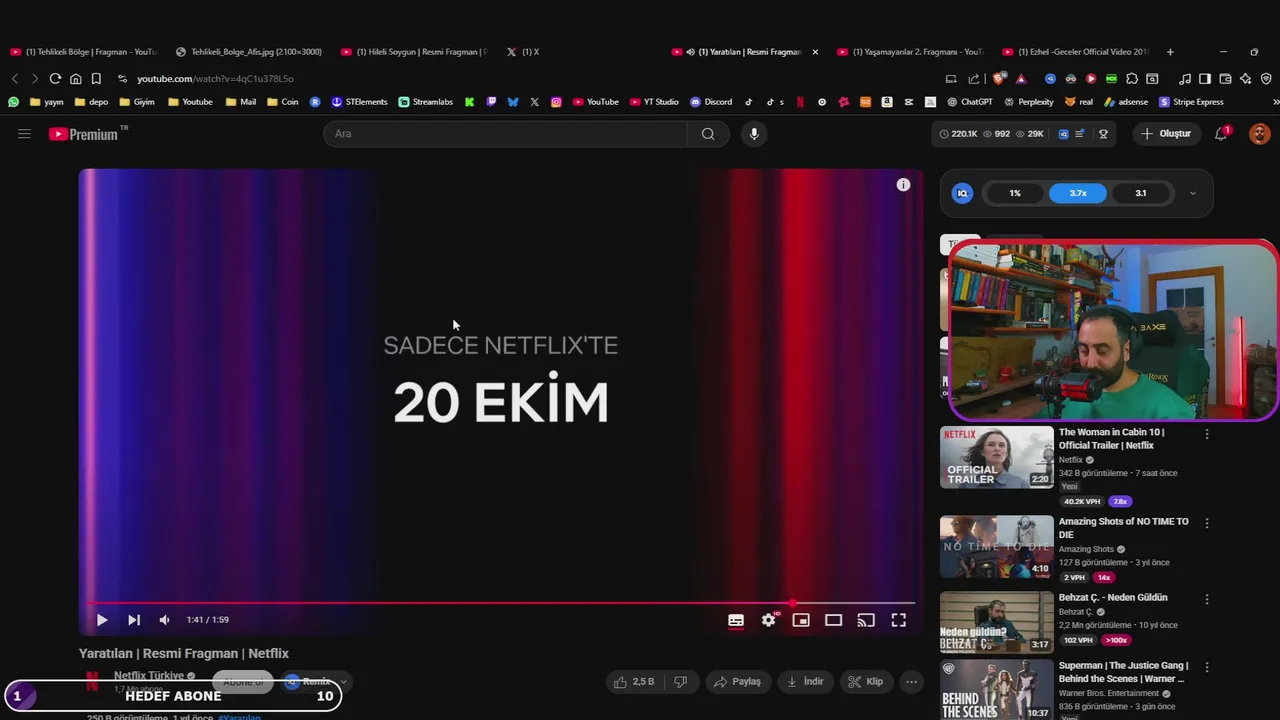1280x720 pixels.
Task: Open the Perplexity bookmark
Action: pyautogui.click(x=1028, y=102)
